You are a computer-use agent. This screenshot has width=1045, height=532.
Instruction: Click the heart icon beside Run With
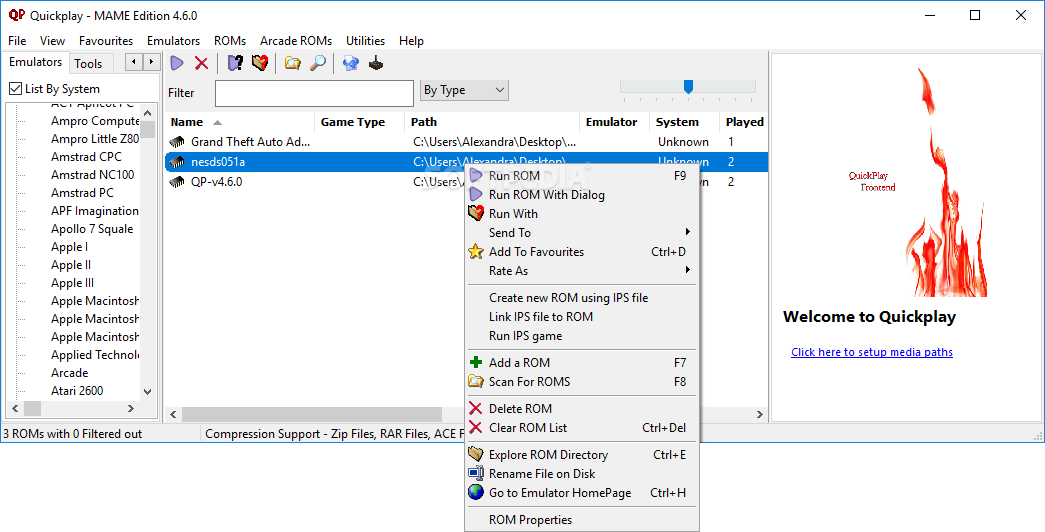(476, 214)
